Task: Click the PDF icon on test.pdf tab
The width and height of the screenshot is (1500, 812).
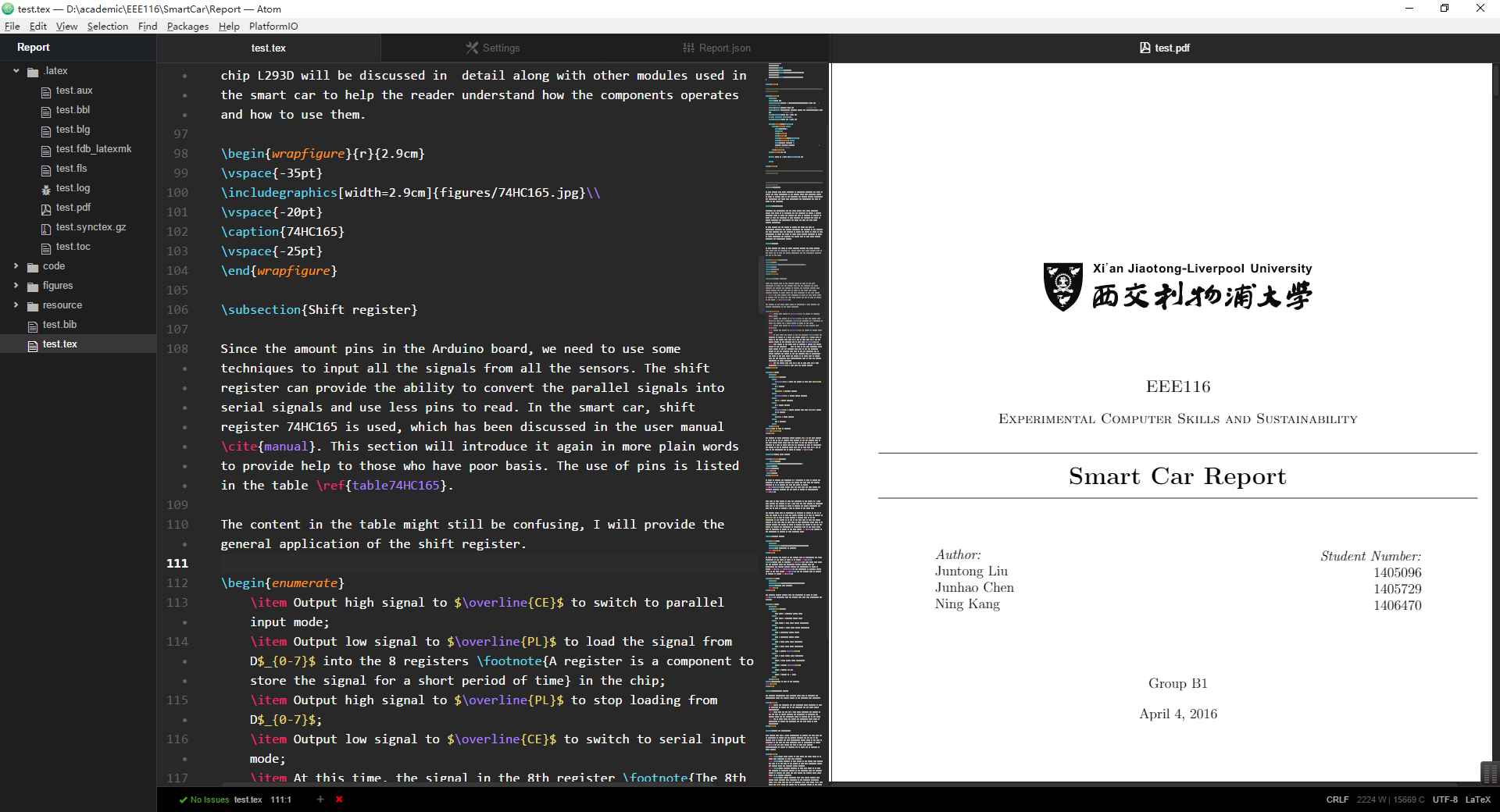Action: tap(1145, 48)
